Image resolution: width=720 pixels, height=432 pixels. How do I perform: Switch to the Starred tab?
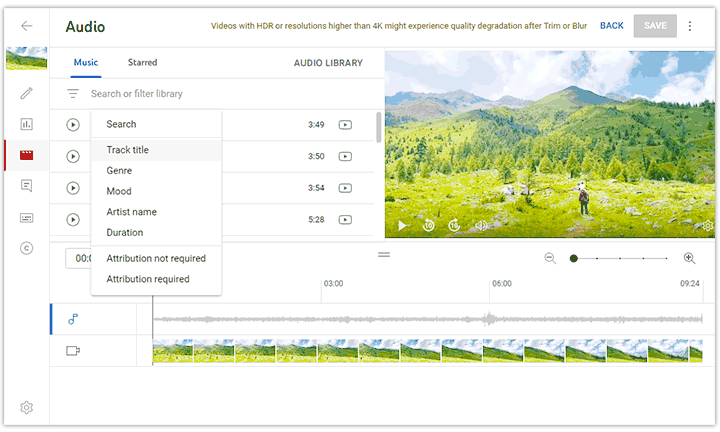click(x=142, y=63)
